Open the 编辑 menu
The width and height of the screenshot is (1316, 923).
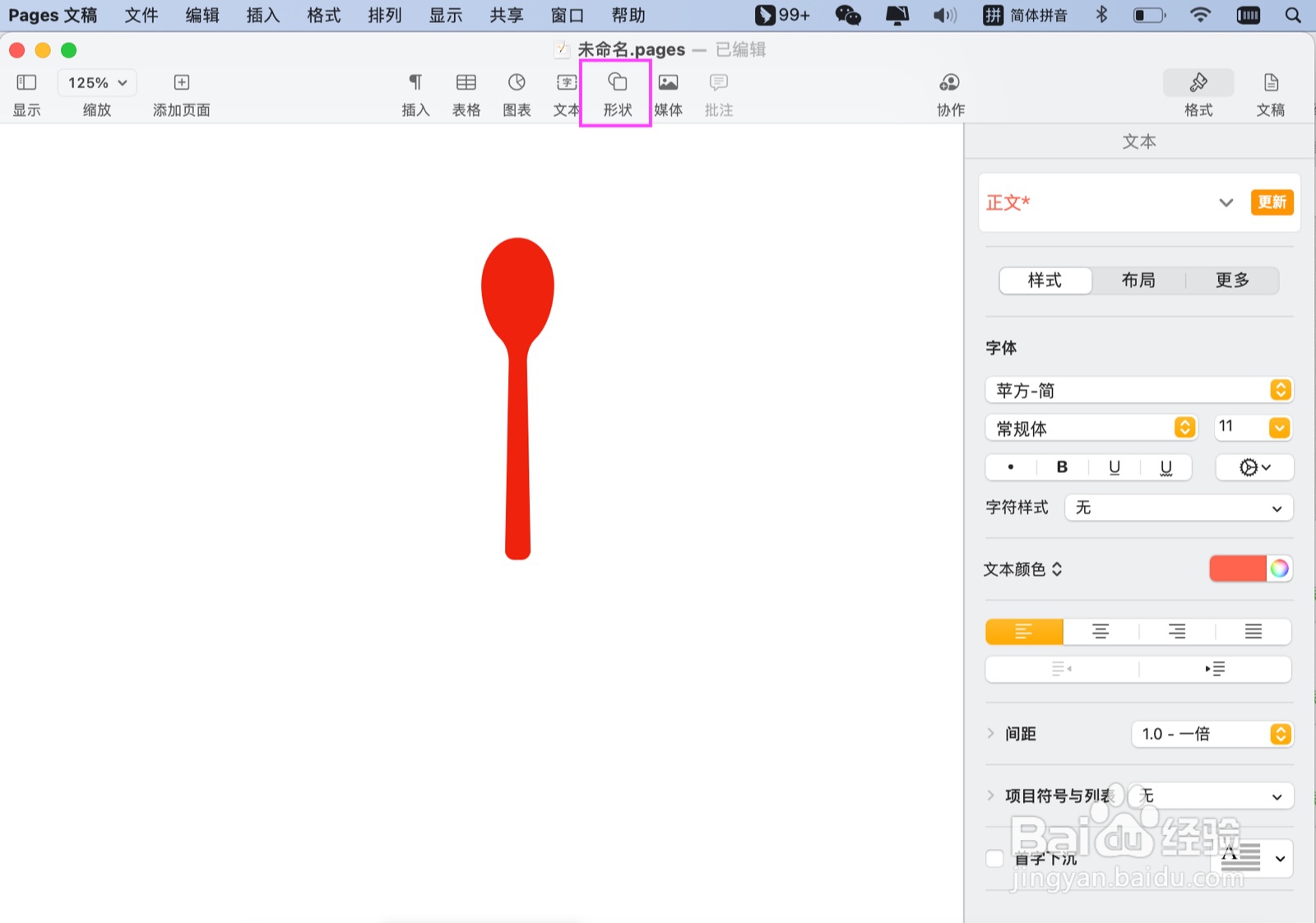tap(202, 15)
